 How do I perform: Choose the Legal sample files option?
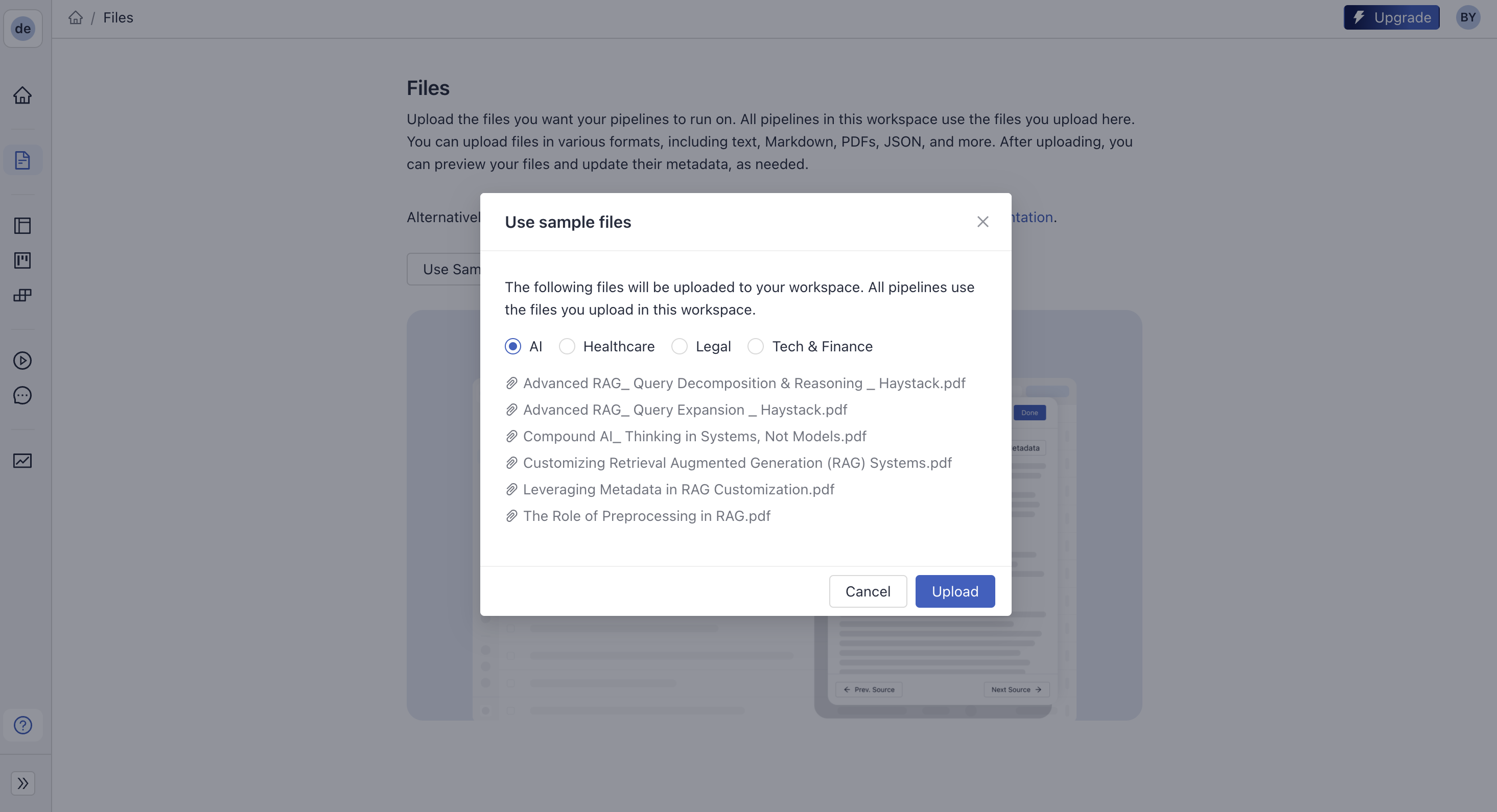680,347
